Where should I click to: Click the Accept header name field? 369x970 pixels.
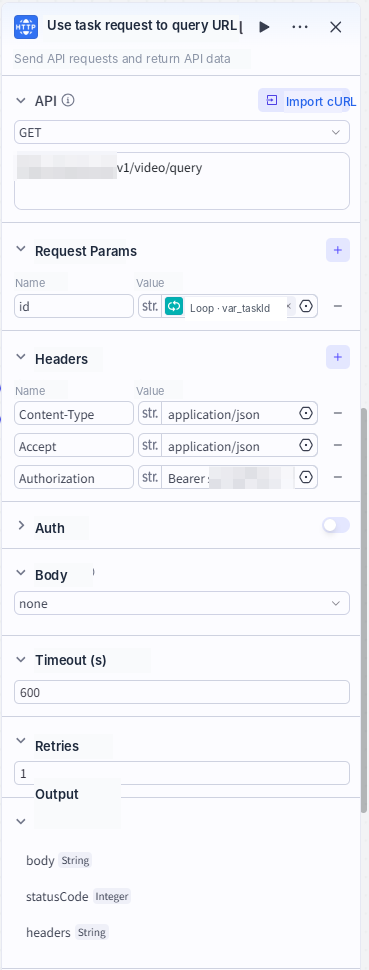(x=74, y=445)
